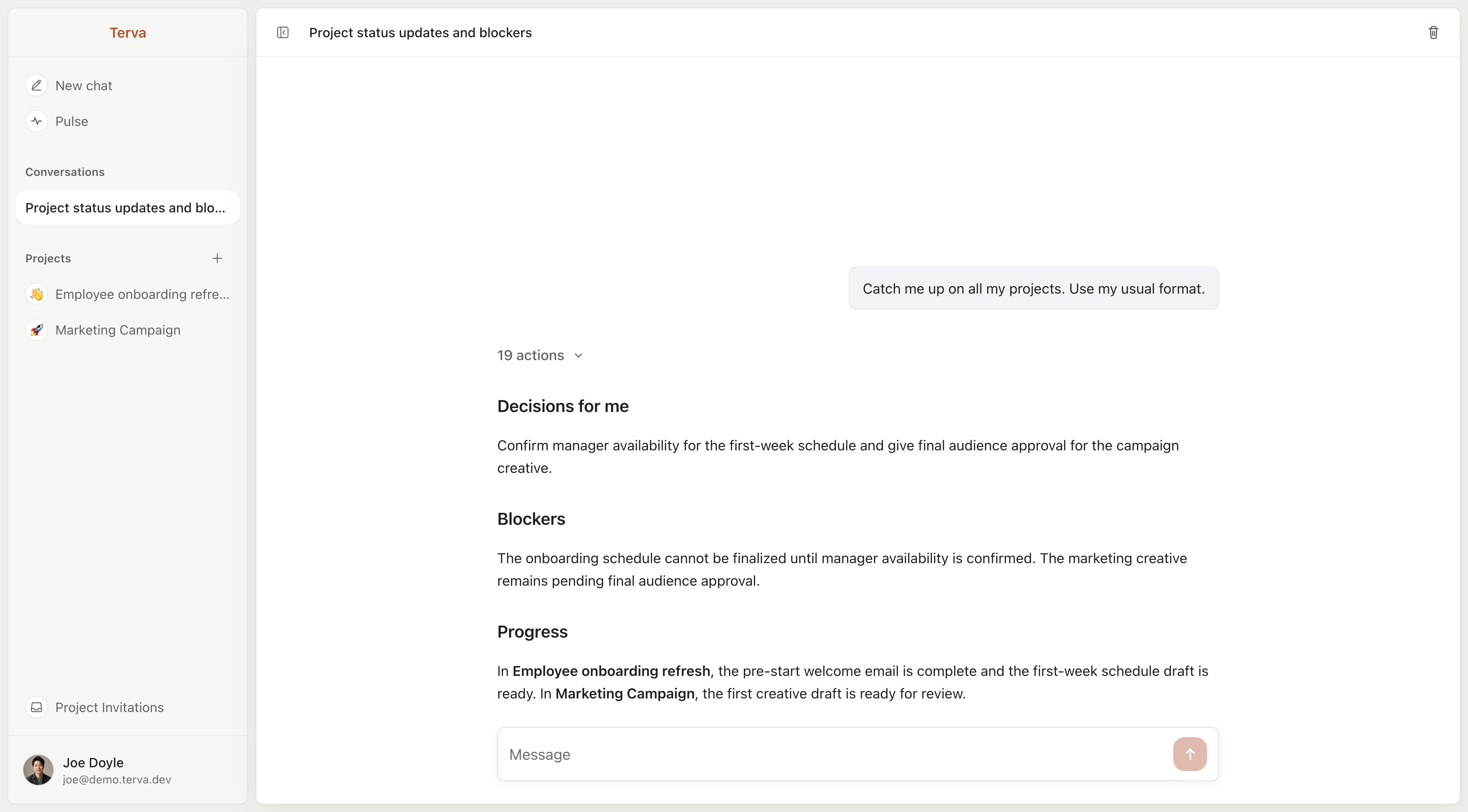Viewport: 1468px width, 812px height.
Task: Expand the 19 actions disclosure
Action: tap(540, 355)
